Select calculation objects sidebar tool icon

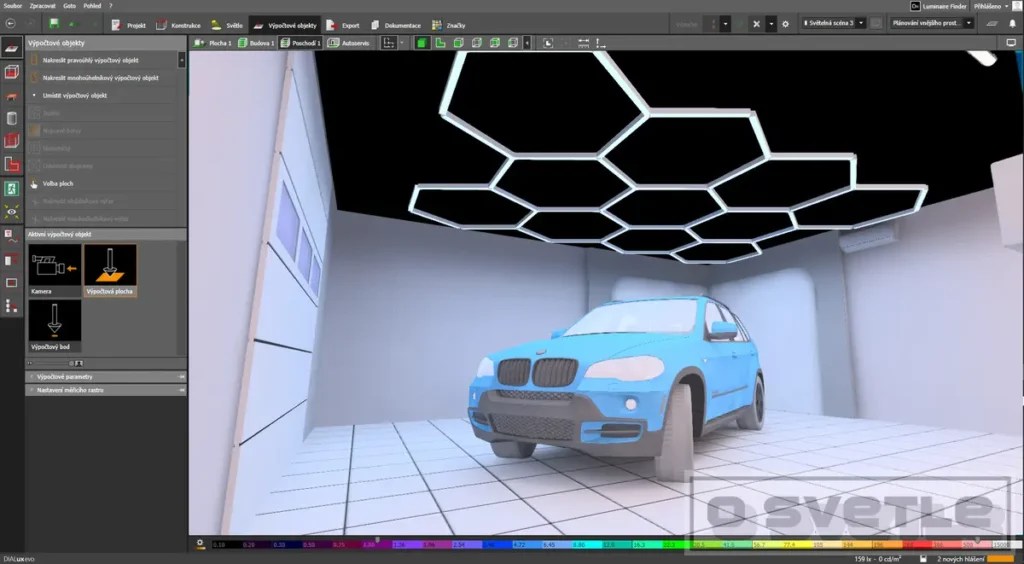11,47
